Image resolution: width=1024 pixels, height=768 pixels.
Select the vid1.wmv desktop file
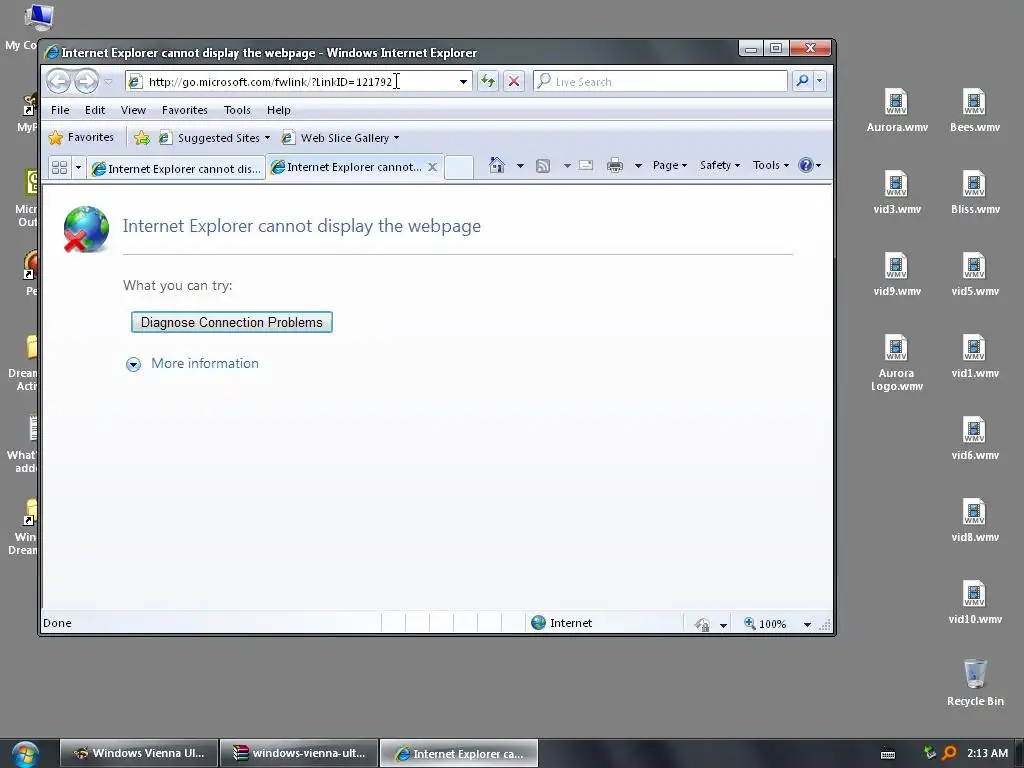click(974, 357)
